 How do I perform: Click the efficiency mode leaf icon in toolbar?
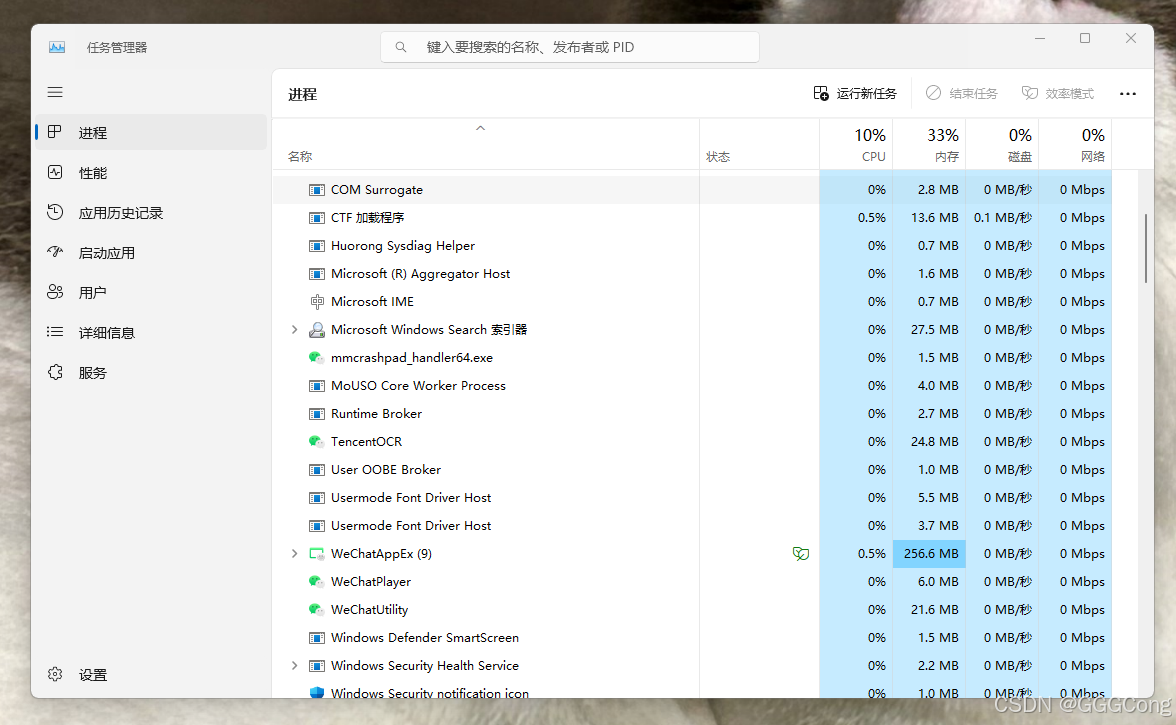point(1030,93)
